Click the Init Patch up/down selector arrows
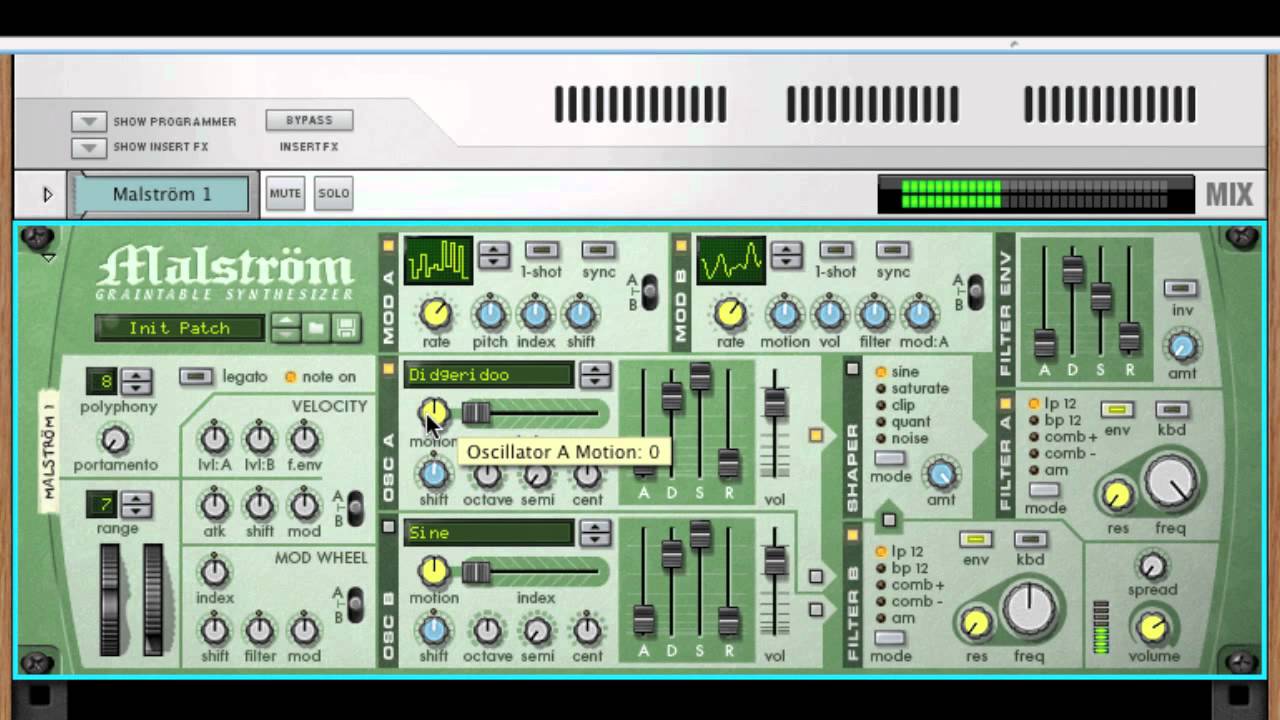The height and width of the screenshot is (720, 1280). coord(286,327)
